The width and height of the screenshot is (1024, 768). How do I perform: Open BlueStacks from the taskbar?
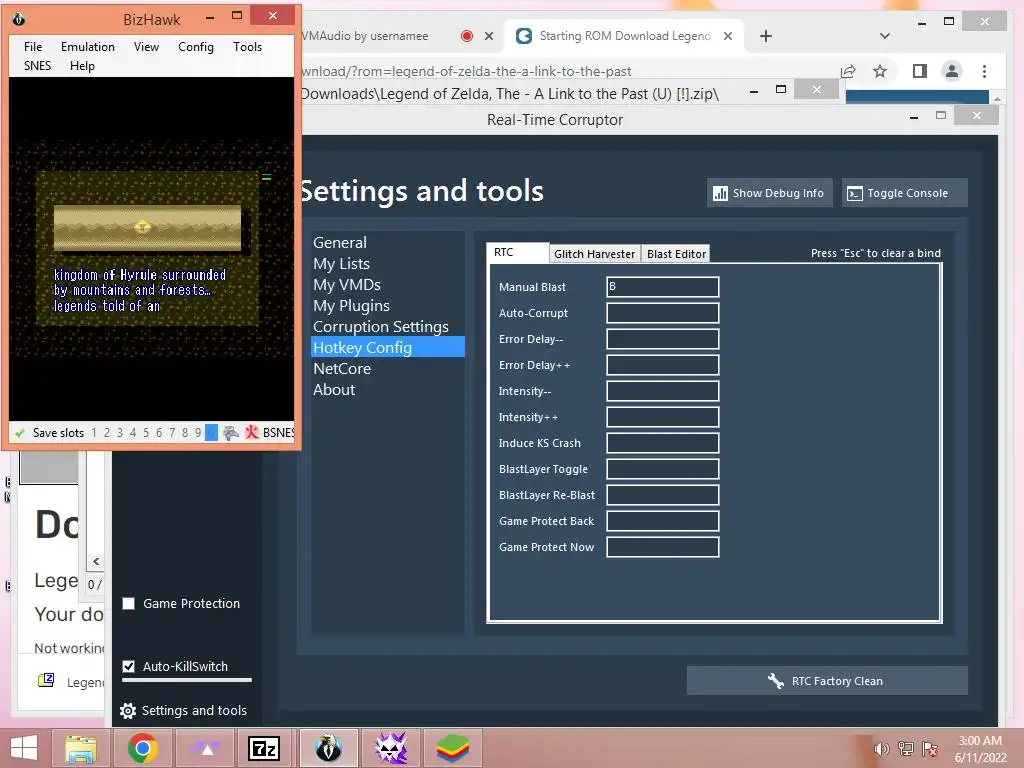[x=453, y=748]
